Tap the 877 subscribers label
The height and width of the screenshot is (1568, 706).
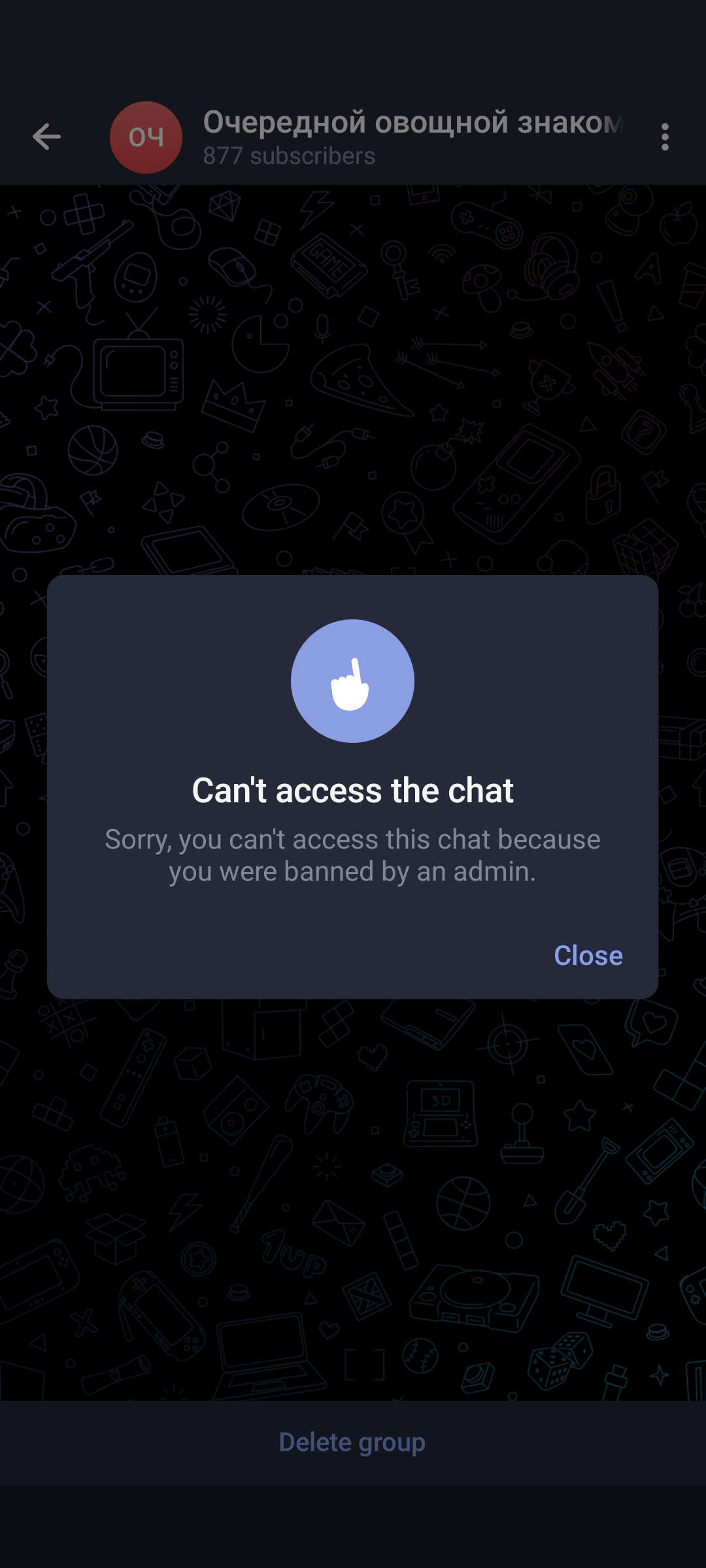(289, 156)
